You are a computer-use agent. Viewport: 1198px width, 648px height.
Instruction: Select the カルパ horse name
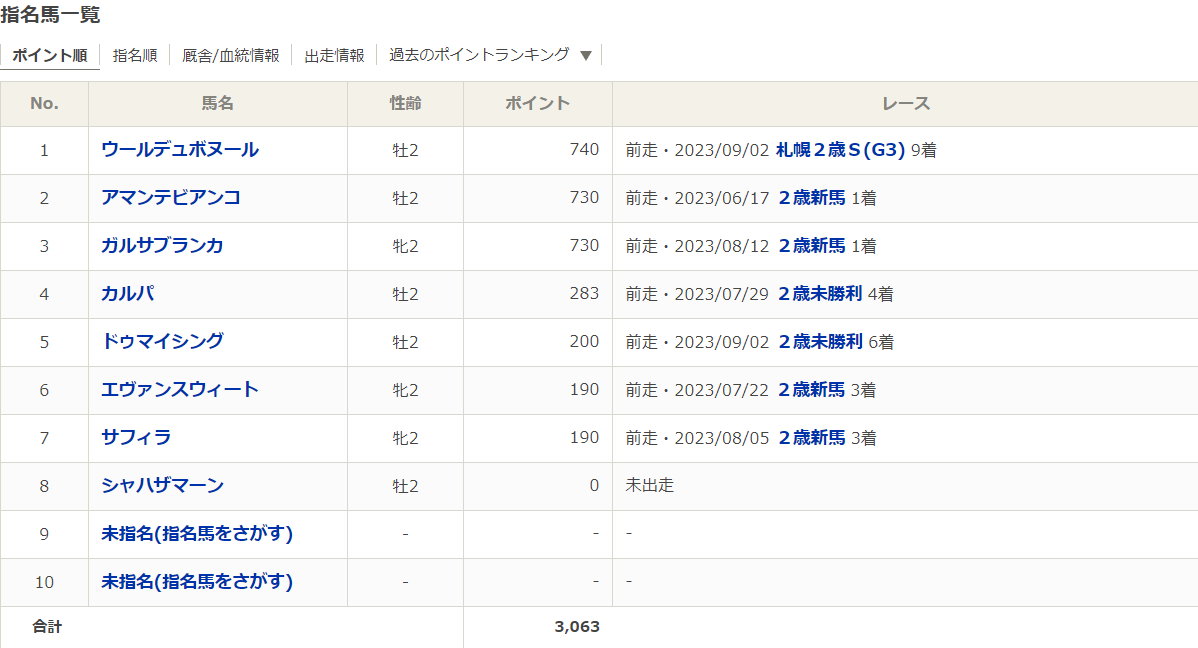pos(127,294)
